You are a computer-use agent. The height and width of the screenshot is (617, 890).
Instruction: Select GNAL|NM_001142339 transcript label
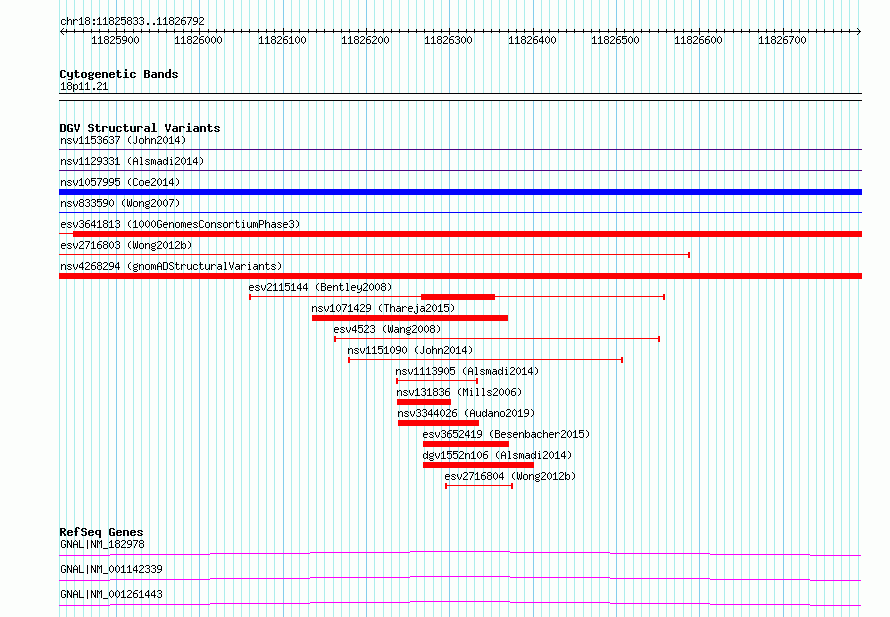tap(111, 569)
